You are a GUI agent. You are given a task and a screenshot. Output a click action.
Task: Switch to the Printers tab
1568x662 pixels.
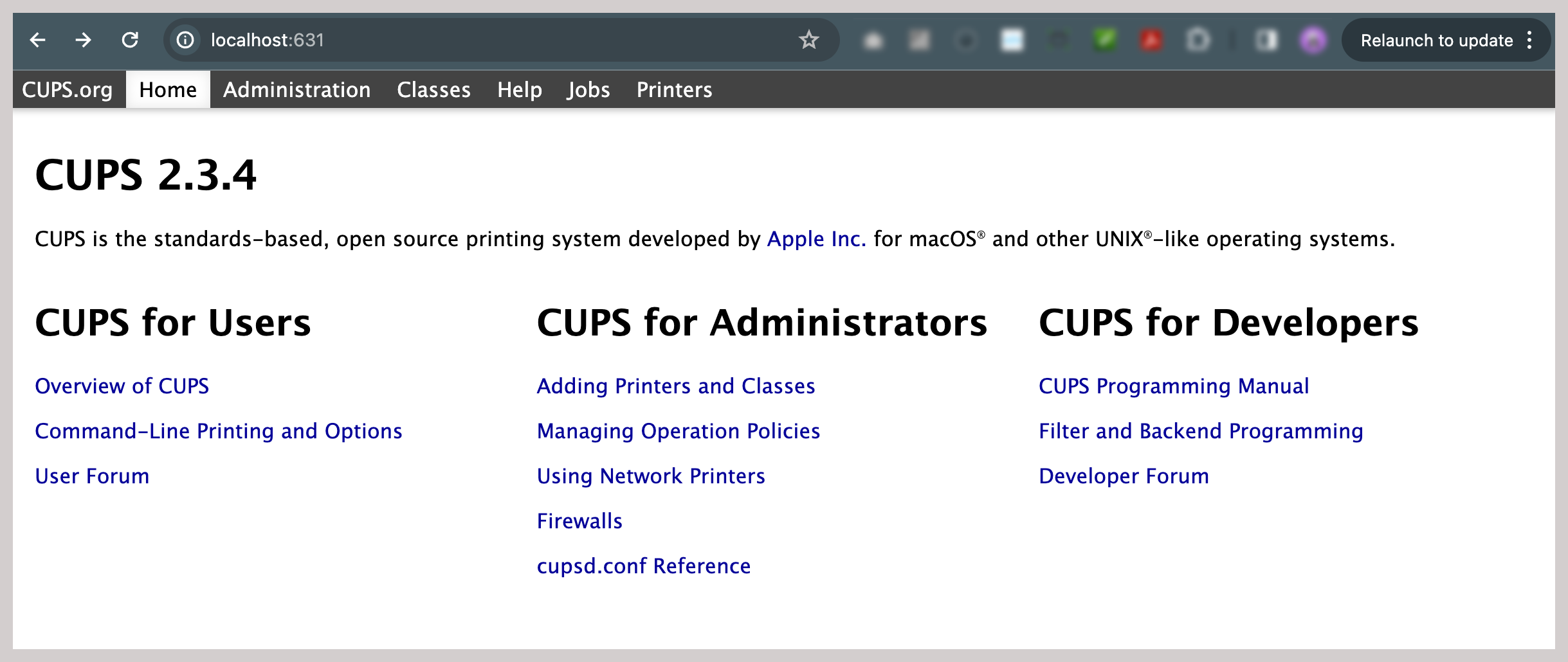pos(674,90)
